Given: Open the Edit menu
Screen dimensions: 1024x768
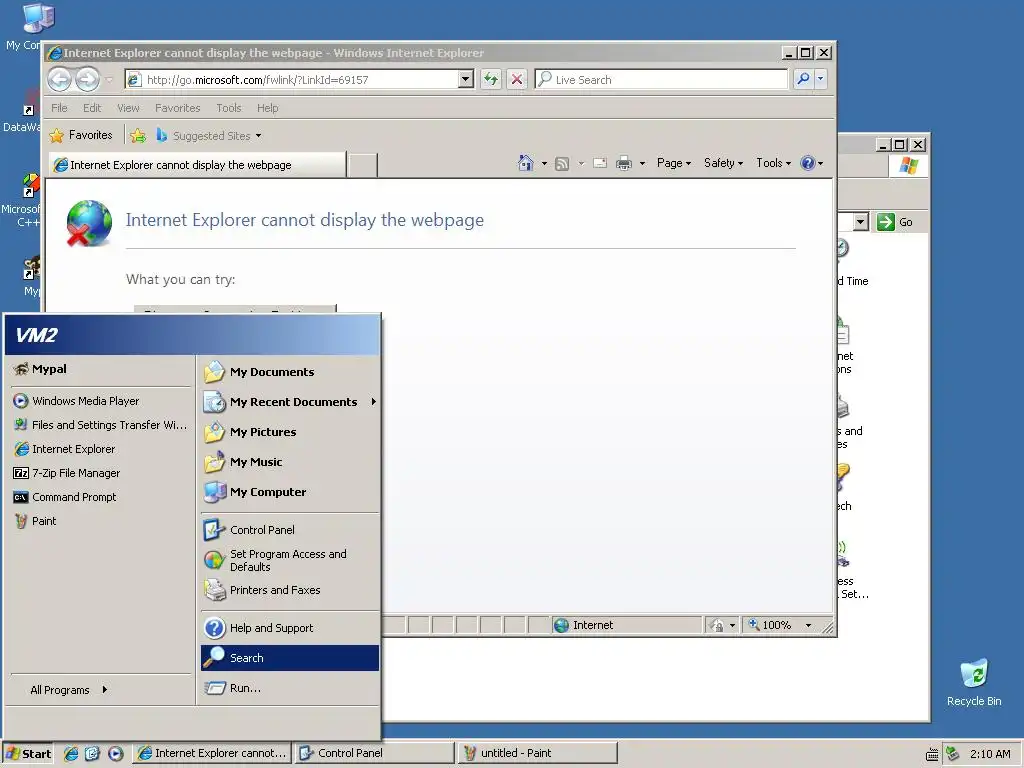Looking at the screenshot, I should tap(92, 108).
